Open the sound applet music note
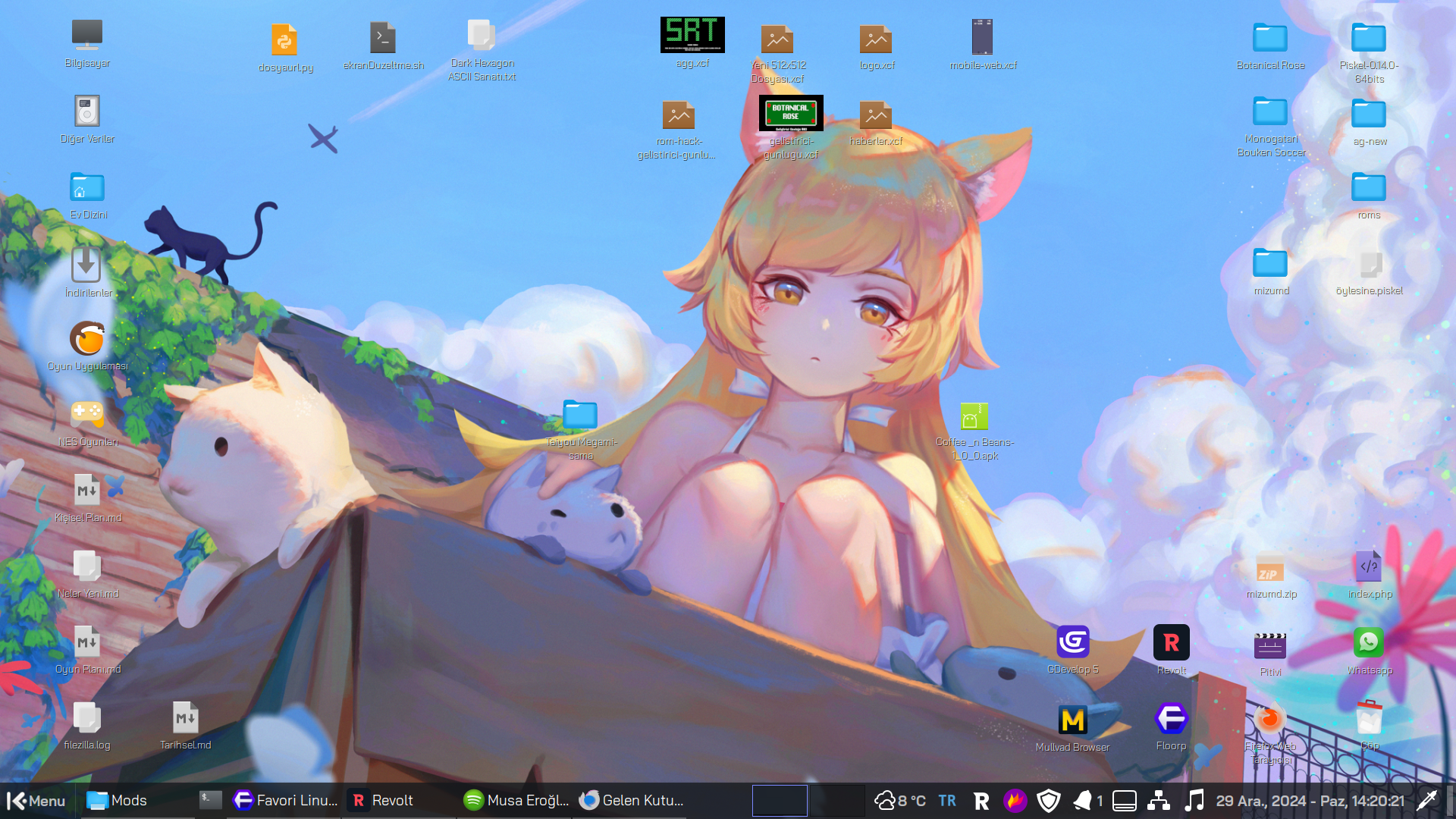 tap(1194, 801)
